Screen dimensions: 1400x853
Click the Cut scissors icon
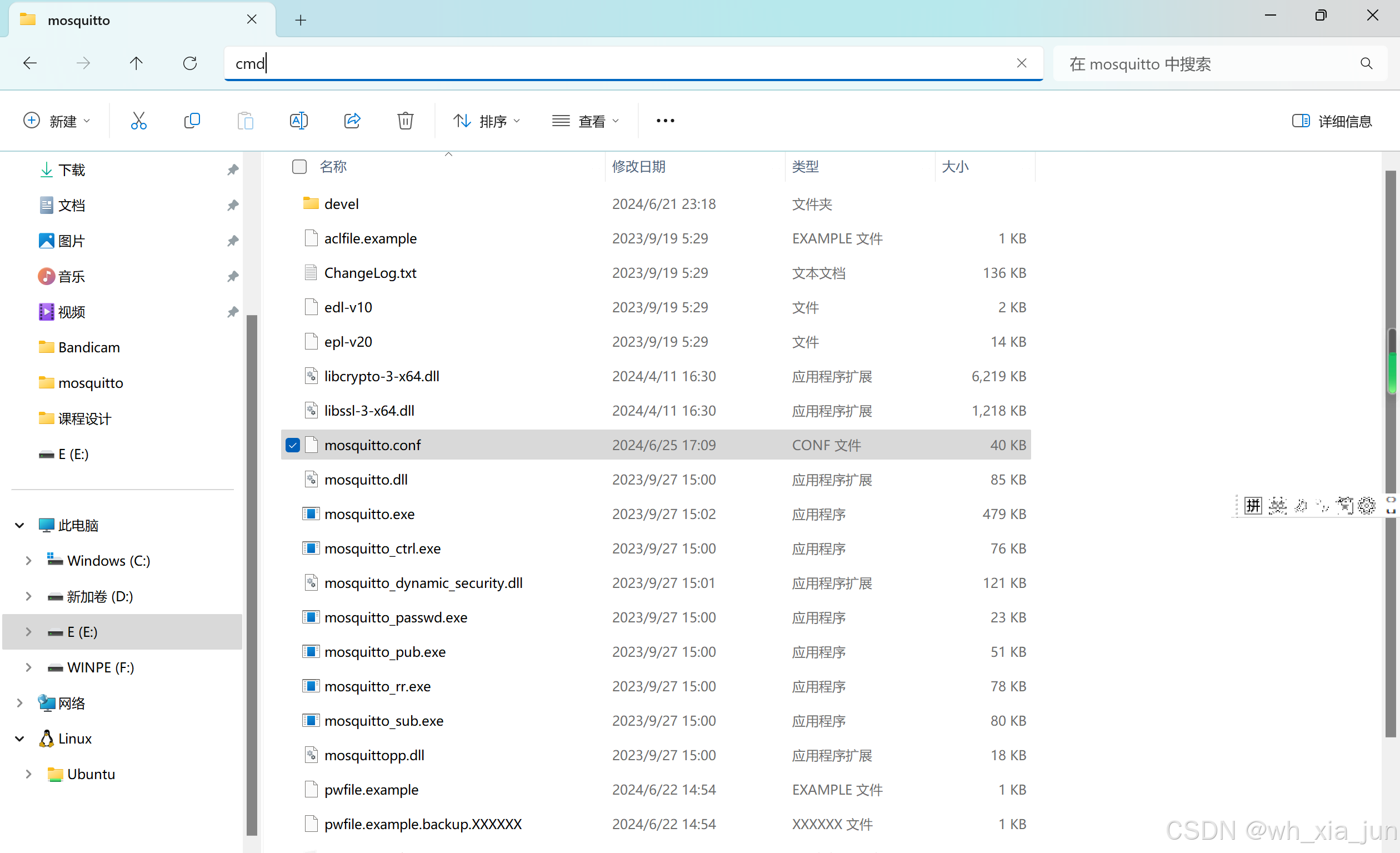pos(138,121)
